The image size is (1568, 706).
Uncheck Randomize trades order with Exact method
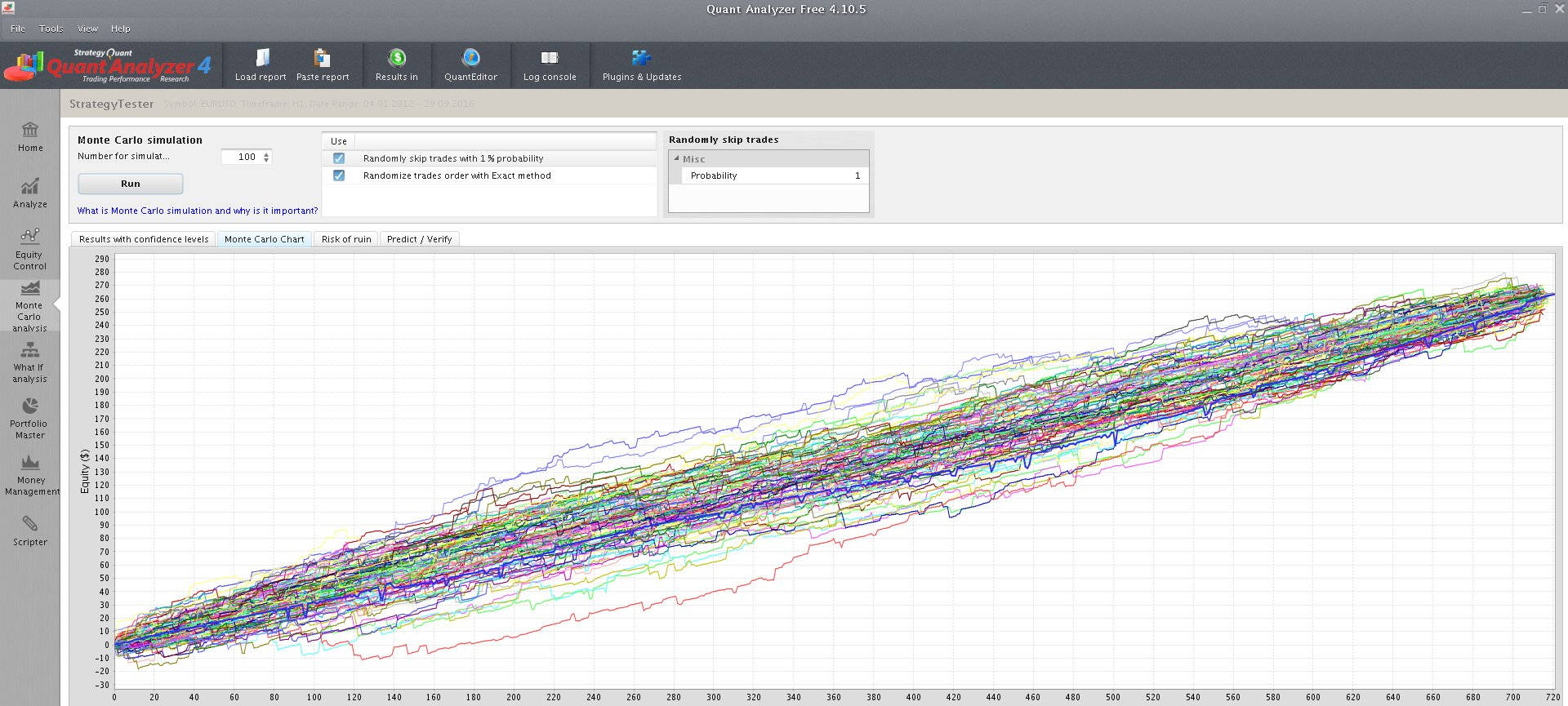(x=339, y=175)
